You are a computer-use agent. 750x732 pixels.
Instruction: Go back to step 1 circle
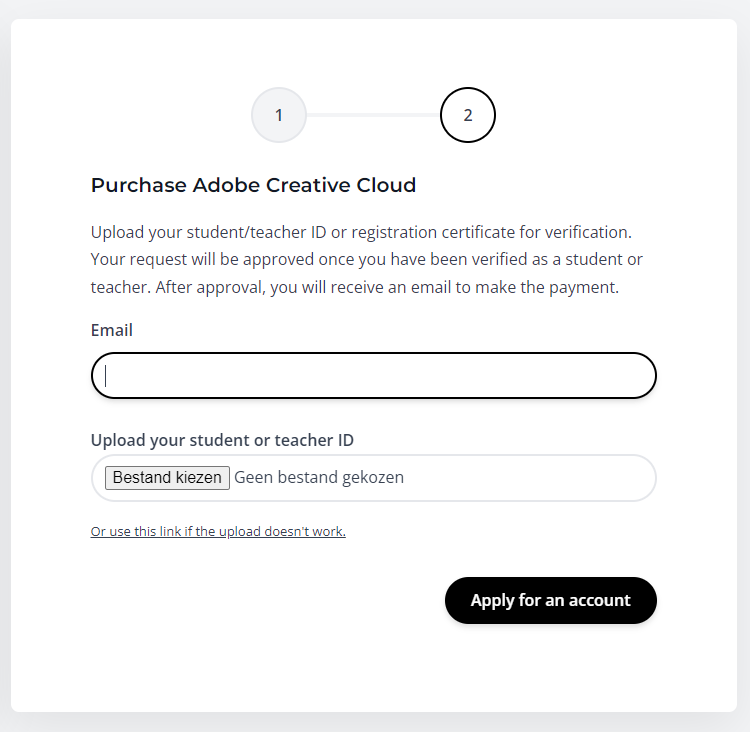tap(279, 115)
